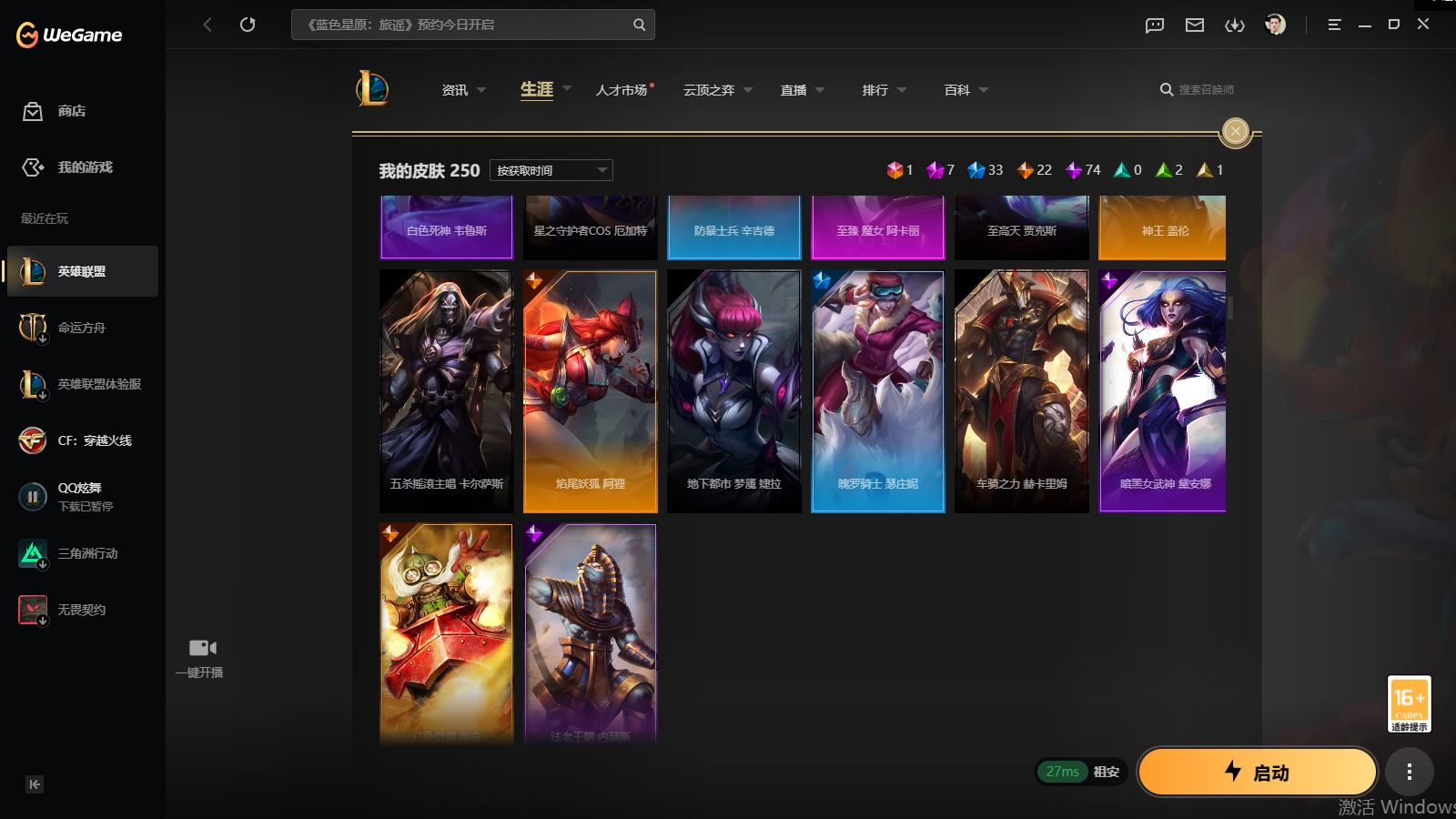
Task: Open the 白色死神 韦鲁斯 skin card
Action: pos(447,227)
